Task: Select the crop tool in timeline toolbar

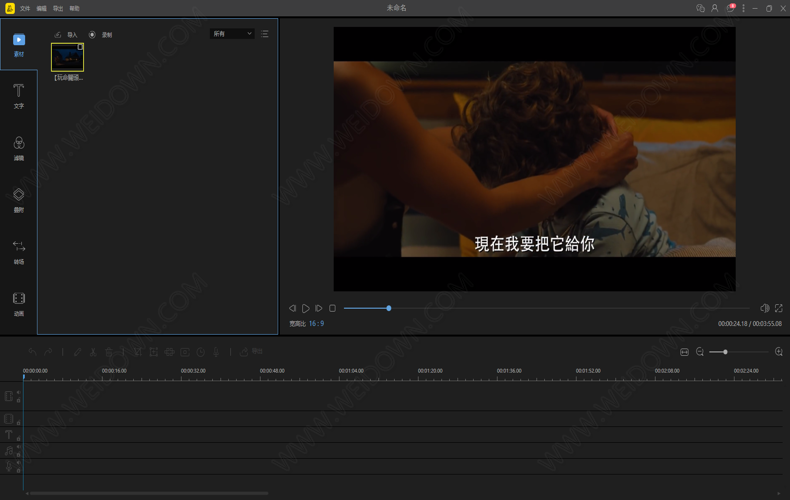Action: [138, 352]
